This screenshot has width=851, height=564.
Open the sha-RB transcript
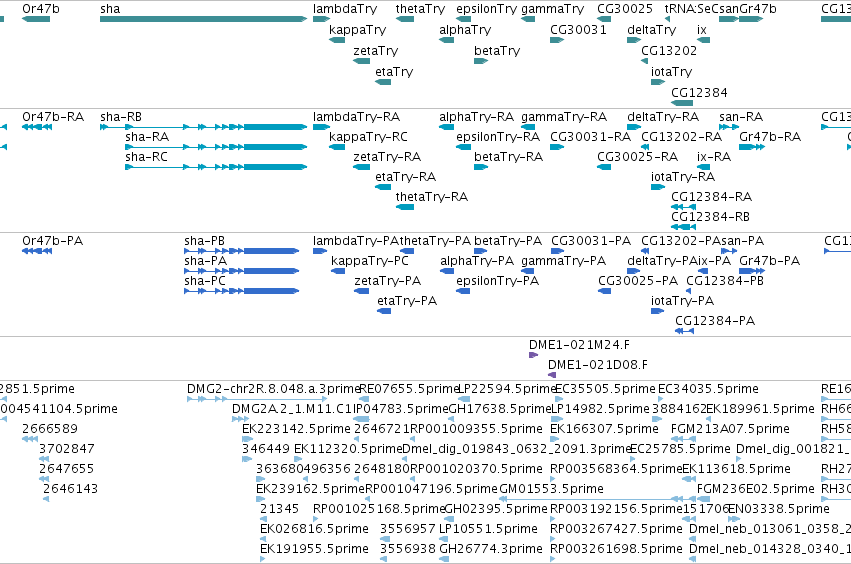204,127
